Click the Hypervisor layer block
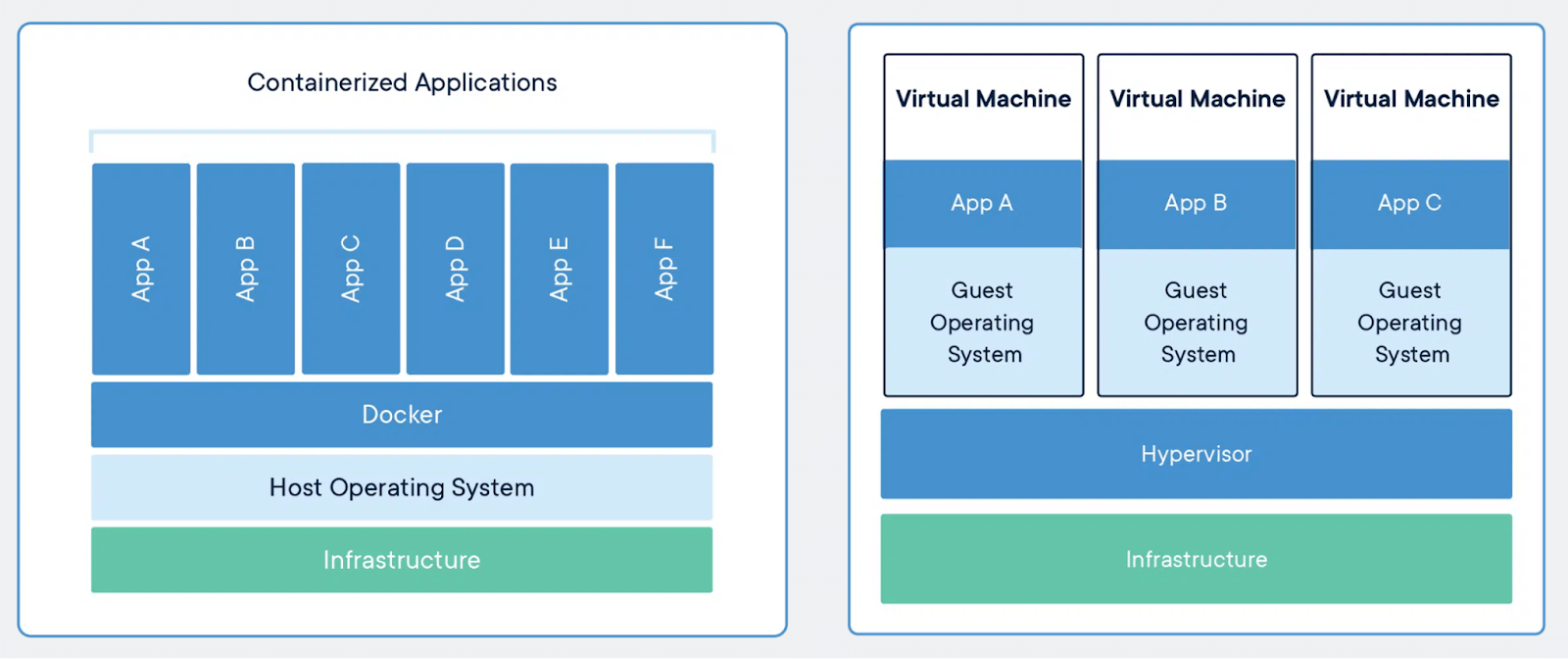Image resolution: width=1568 pixels, height=659 pixels. (x=1196, y=454)
